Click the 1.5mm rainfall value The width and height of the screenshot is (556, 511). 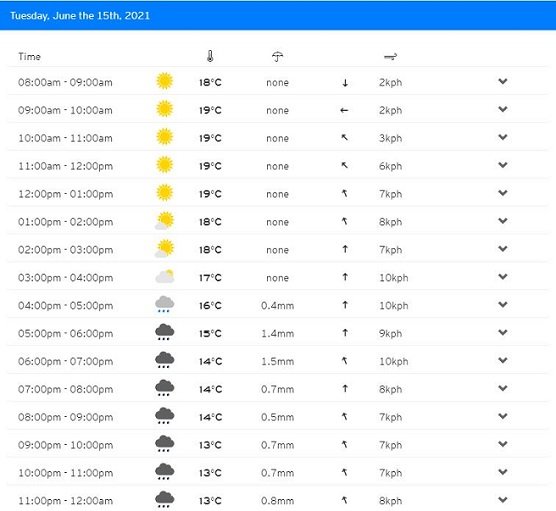click(278, 361)
